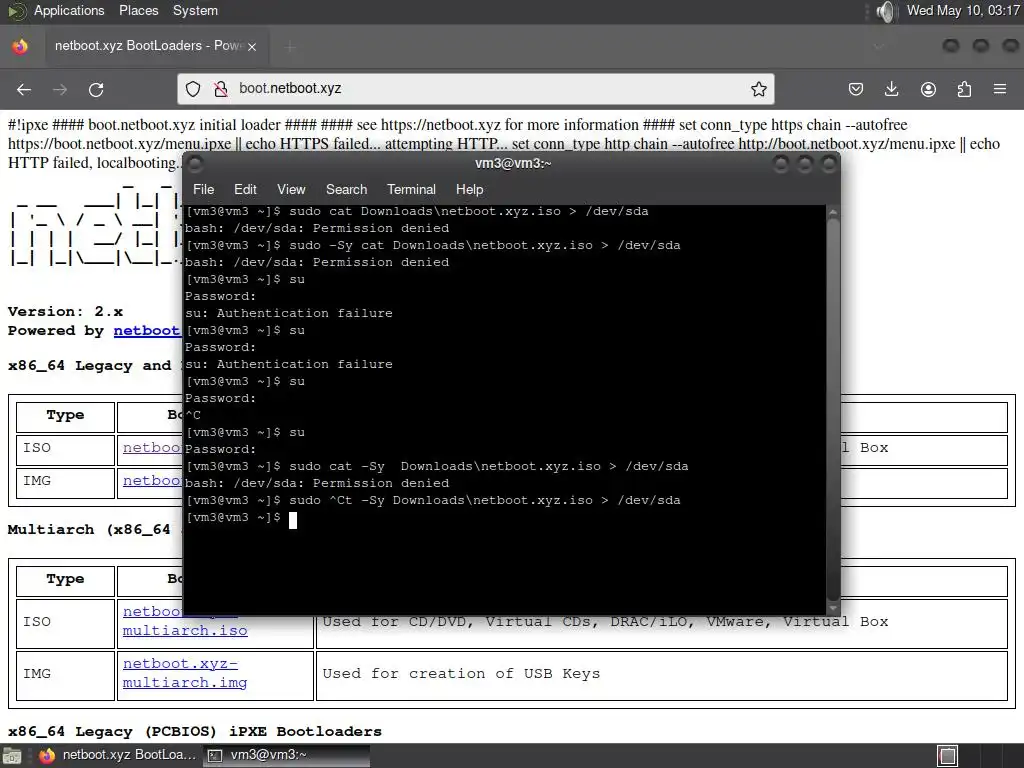Click the terminal scrollbar down arrow

(833, 607)
